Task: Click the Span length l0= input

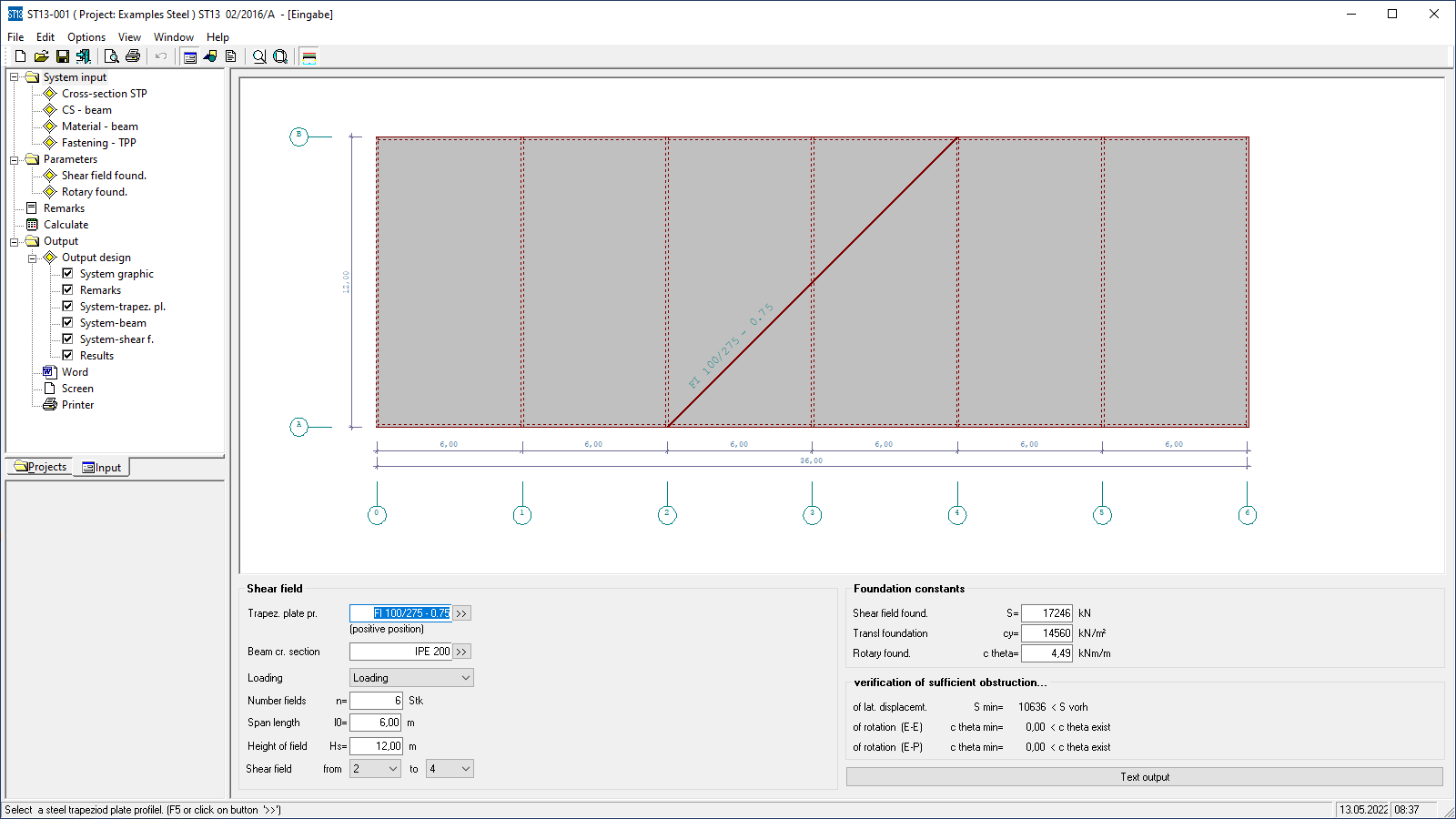Action: [376, 723]
